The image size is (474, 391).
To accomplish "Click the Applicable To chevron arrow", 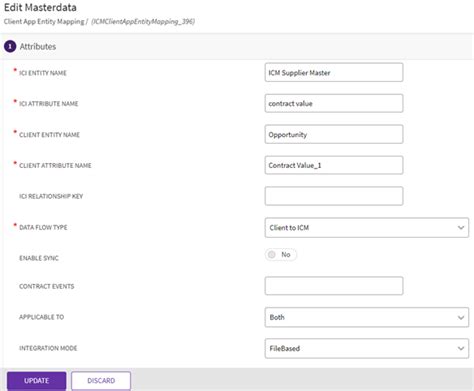I will click(x=461, y=317).
